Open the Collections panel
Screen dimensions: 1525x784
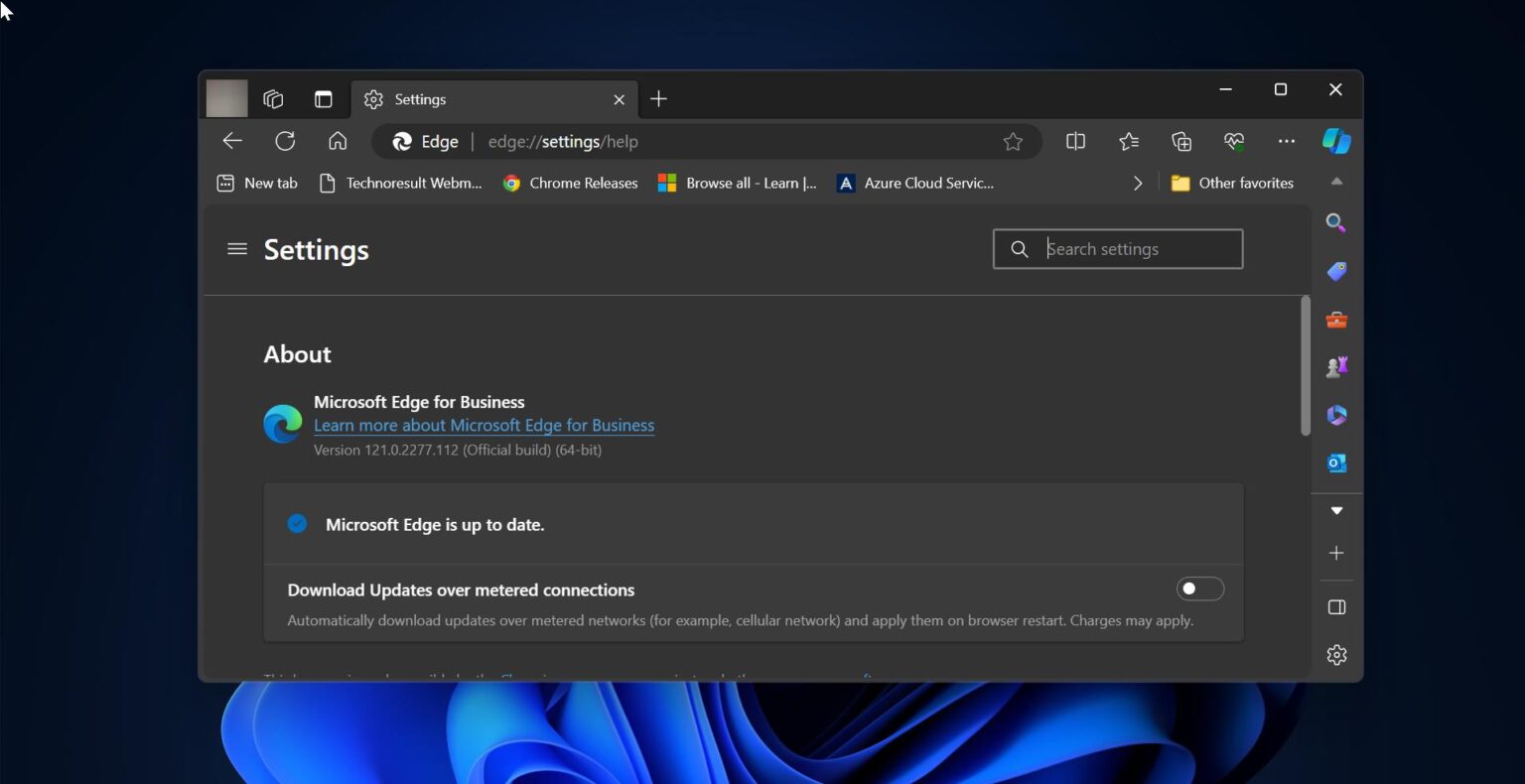click(x=1181, y=141)
